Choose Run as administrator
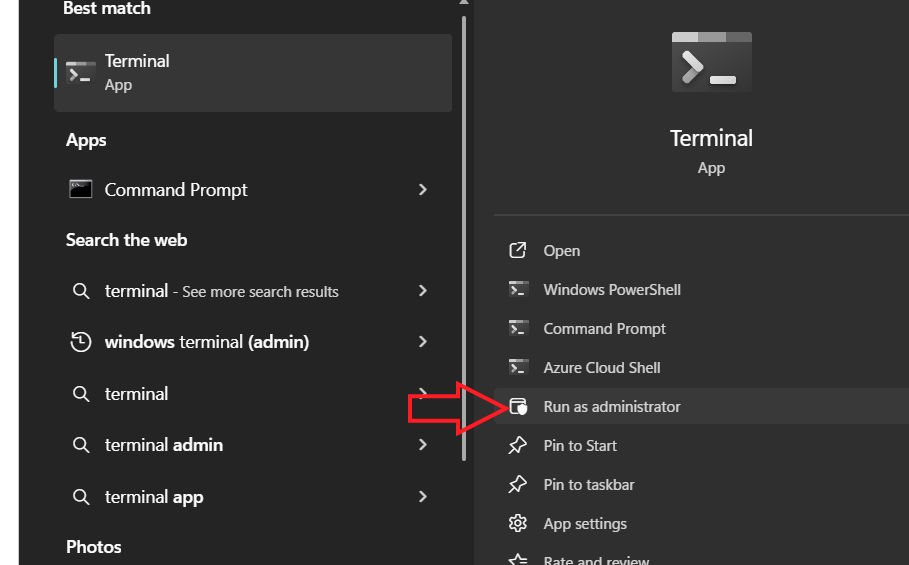The width and height of the screenshot is (909, 565). tap(611, 406)
